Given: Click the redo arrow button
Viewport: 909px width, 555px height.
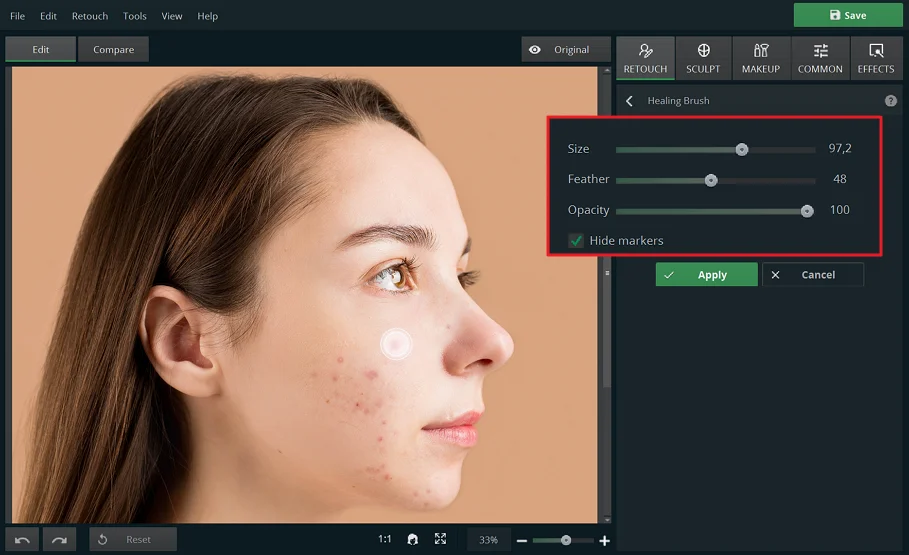Looking at the screenshot, I should pos(59,539).
